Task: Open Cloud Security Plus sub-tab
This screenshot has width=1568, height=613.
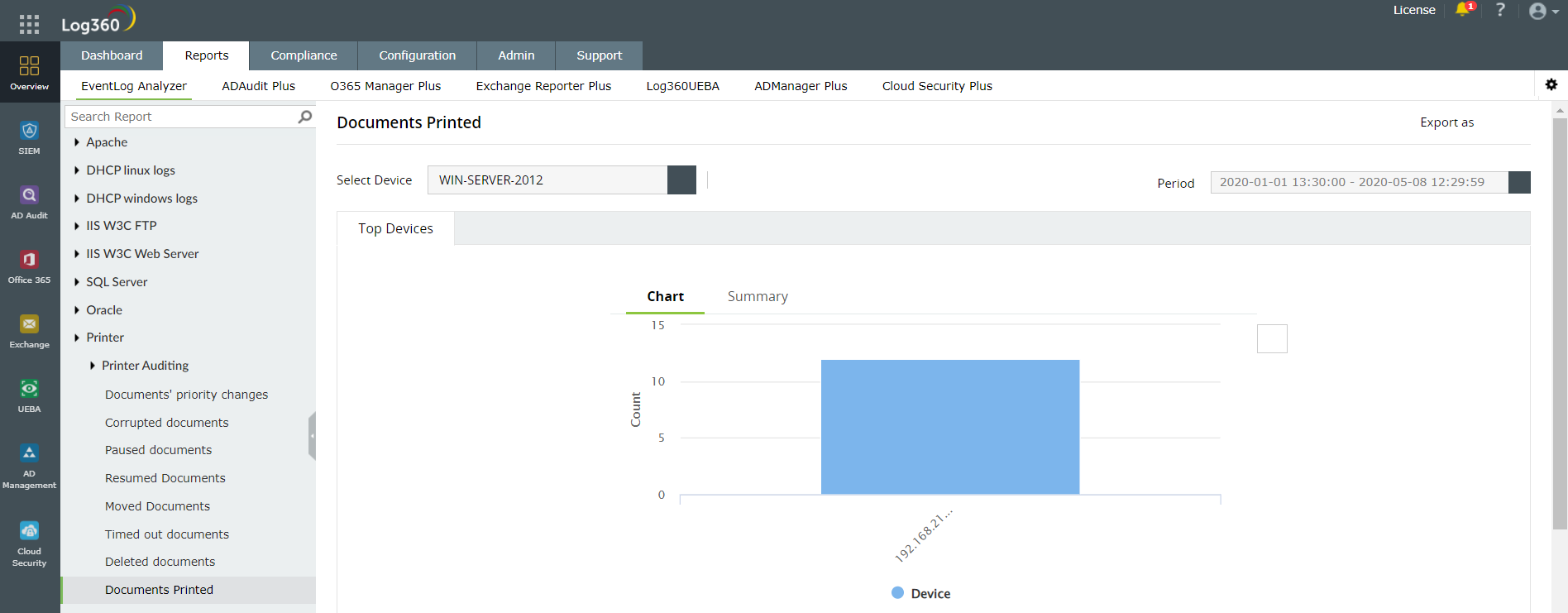Action: 937,86
